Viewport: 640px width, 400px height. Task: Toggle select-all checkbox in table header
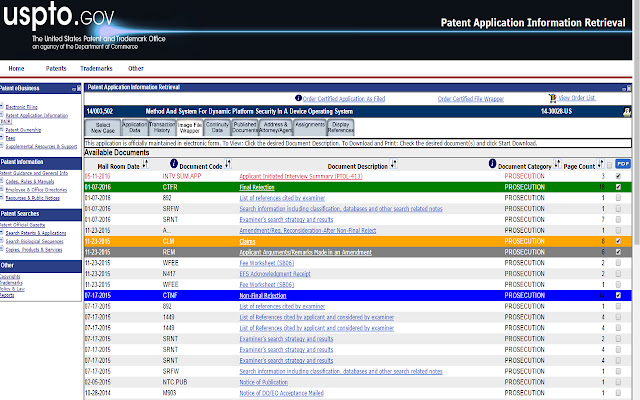[x=609, y=165]
